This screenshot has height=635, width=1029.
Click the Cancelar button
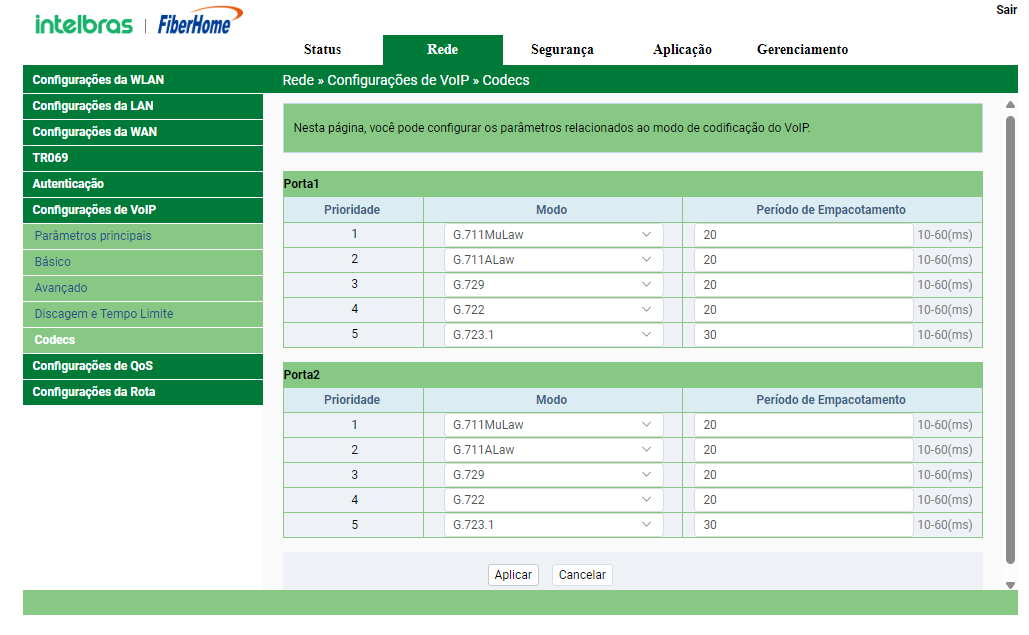tap(582, 575)
